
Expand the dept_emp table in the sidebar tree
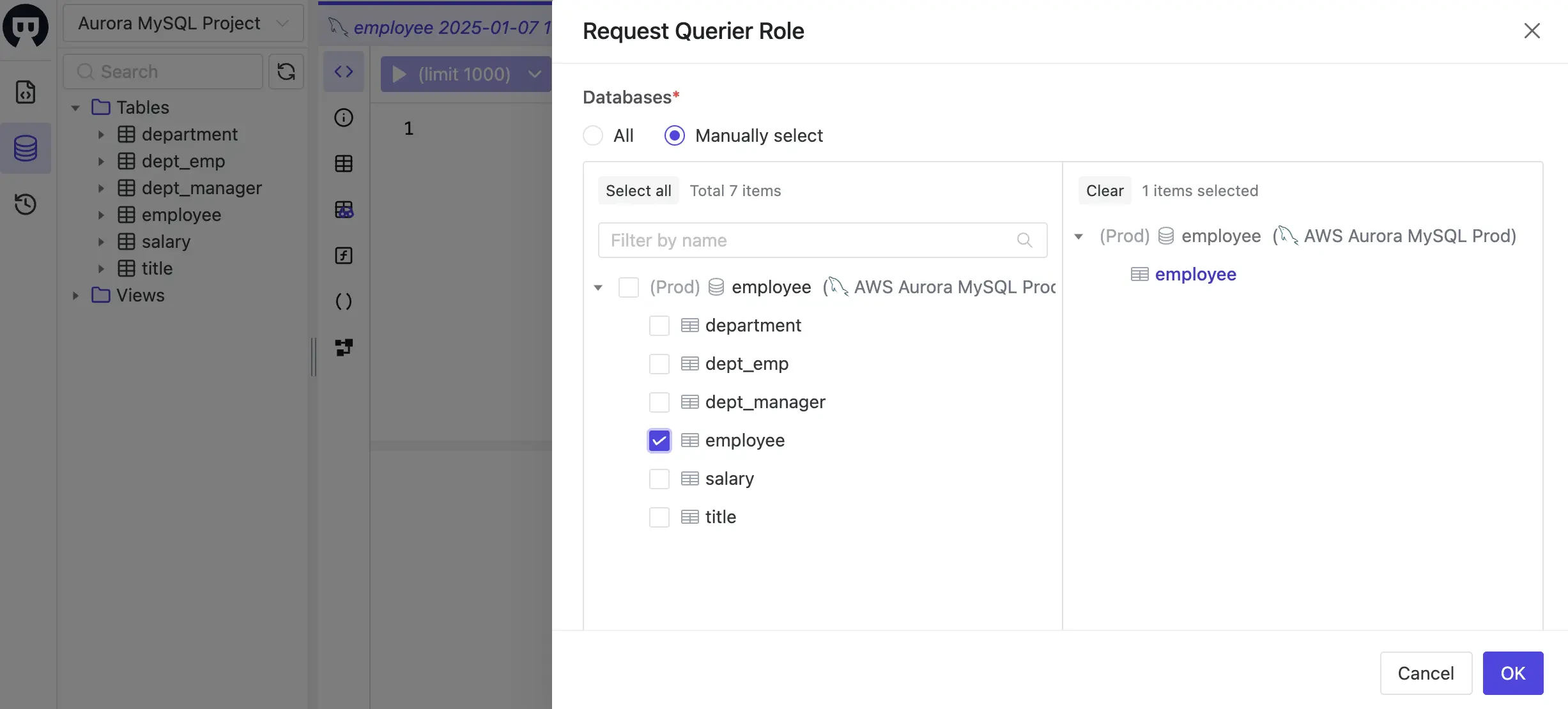[101, 161]
